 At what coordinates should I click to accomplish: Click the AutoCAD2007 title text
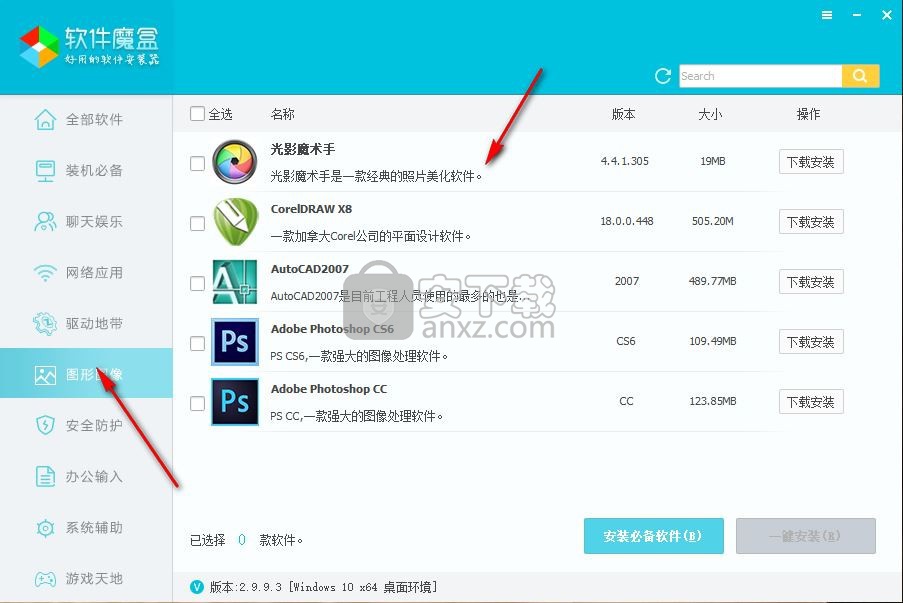pyautogui.click(x=310, y=269)
